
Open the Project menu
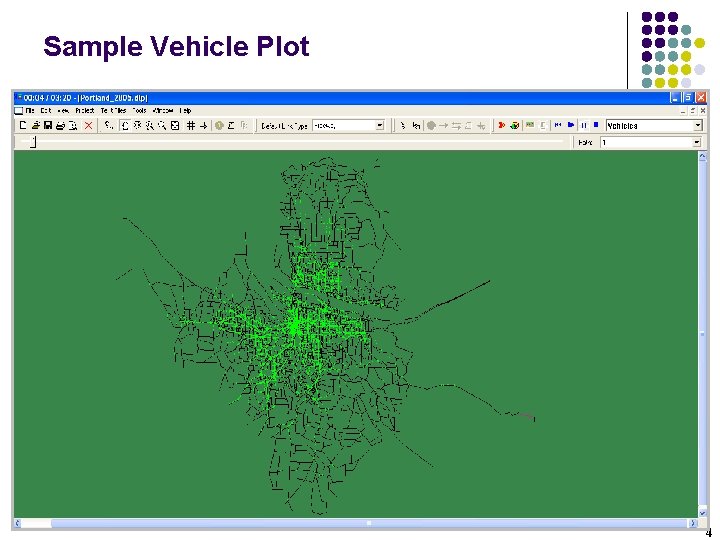85,111
